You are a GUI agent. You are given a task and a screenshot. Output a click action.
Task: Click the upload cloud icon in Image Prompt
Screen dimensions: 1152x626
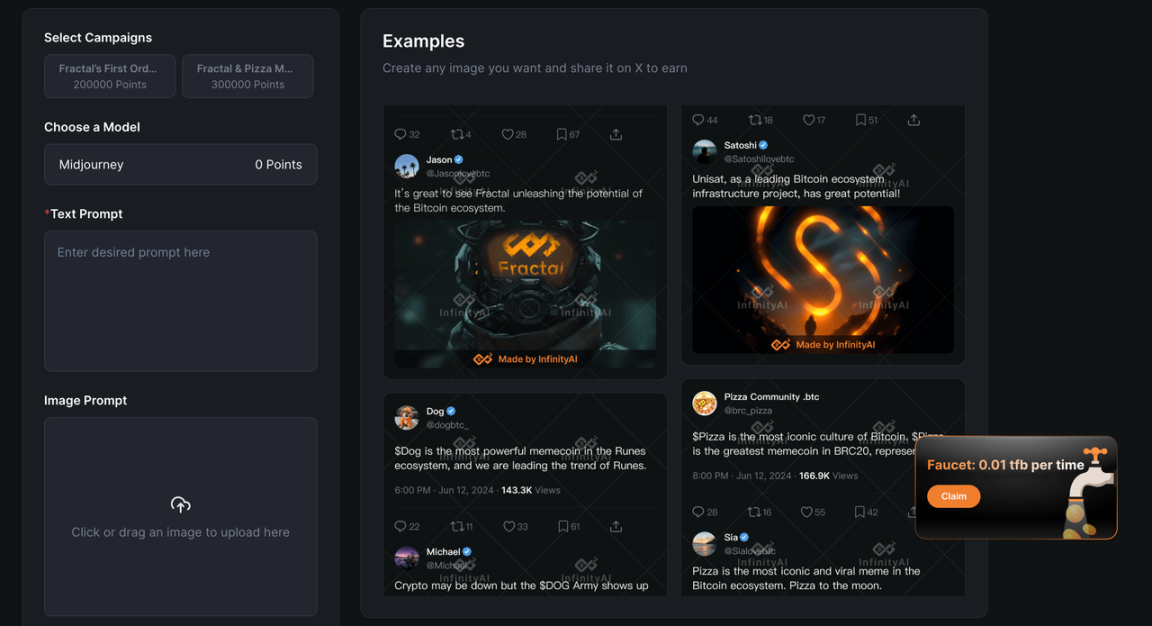click(180, 505)
